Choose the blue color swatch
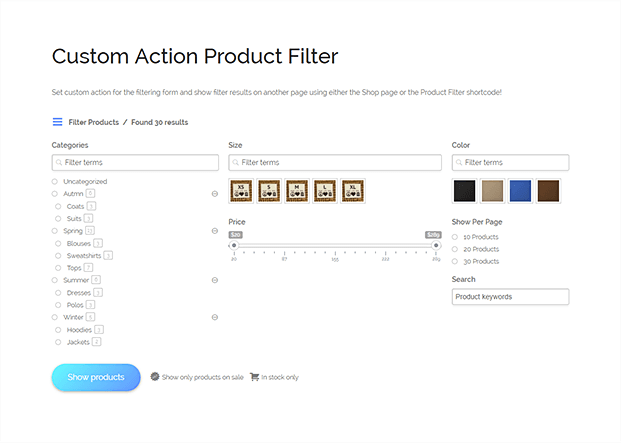Screen dimensions: 621x443 tap(520, 191)
